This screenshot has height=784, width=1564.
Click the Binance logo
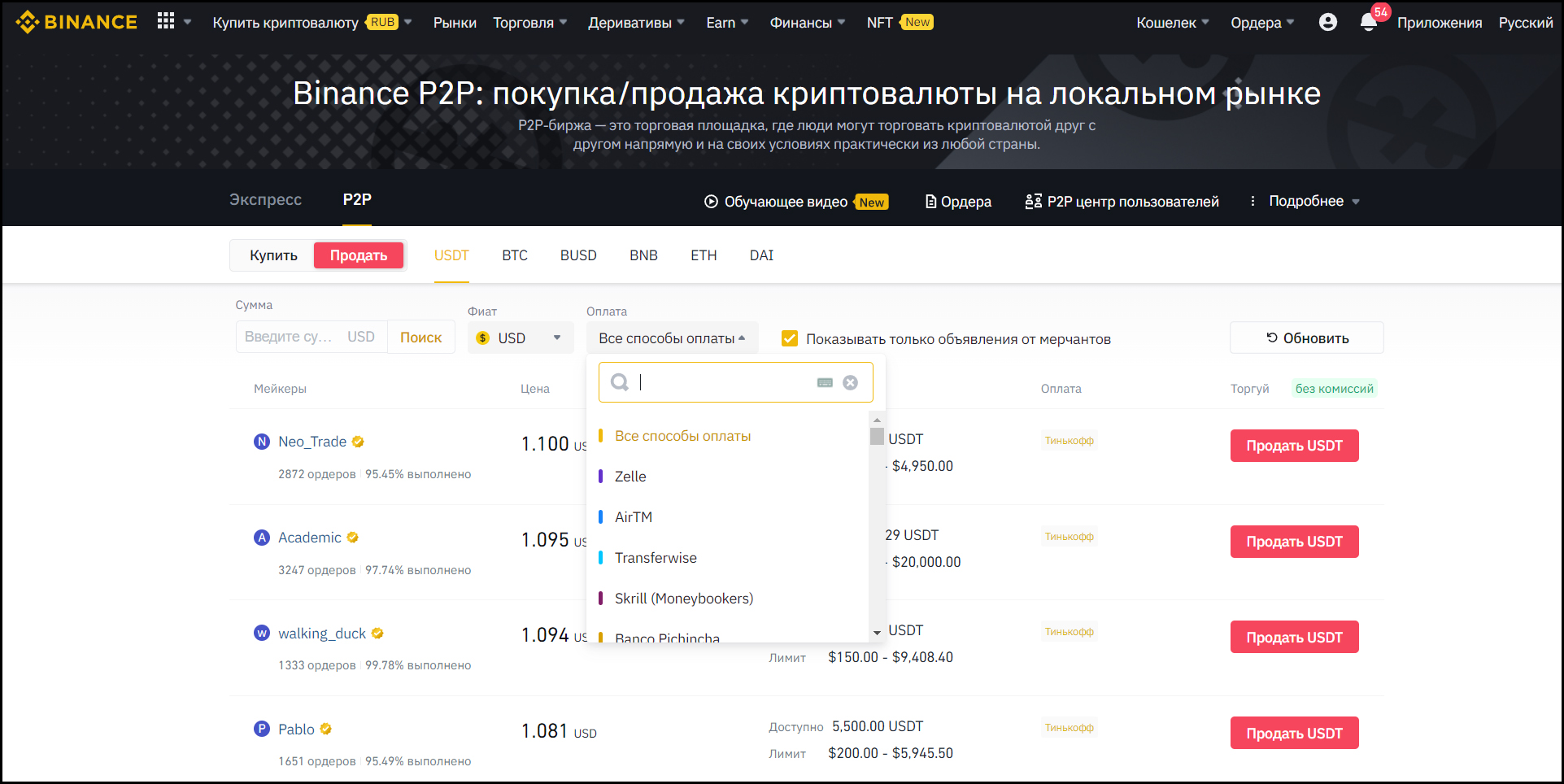click(x=76, y=22)
